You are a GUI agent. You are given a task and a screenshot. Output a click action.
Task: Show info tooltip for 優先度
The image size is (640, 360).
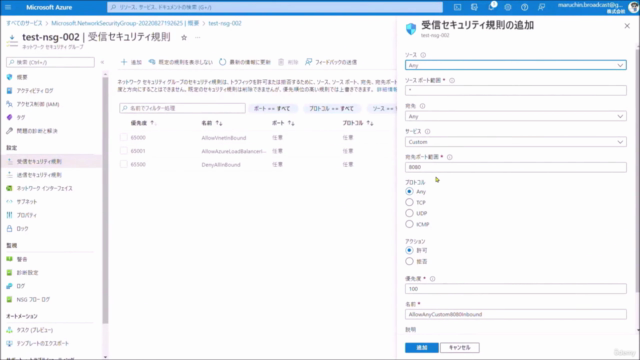(x=432, y=279)
